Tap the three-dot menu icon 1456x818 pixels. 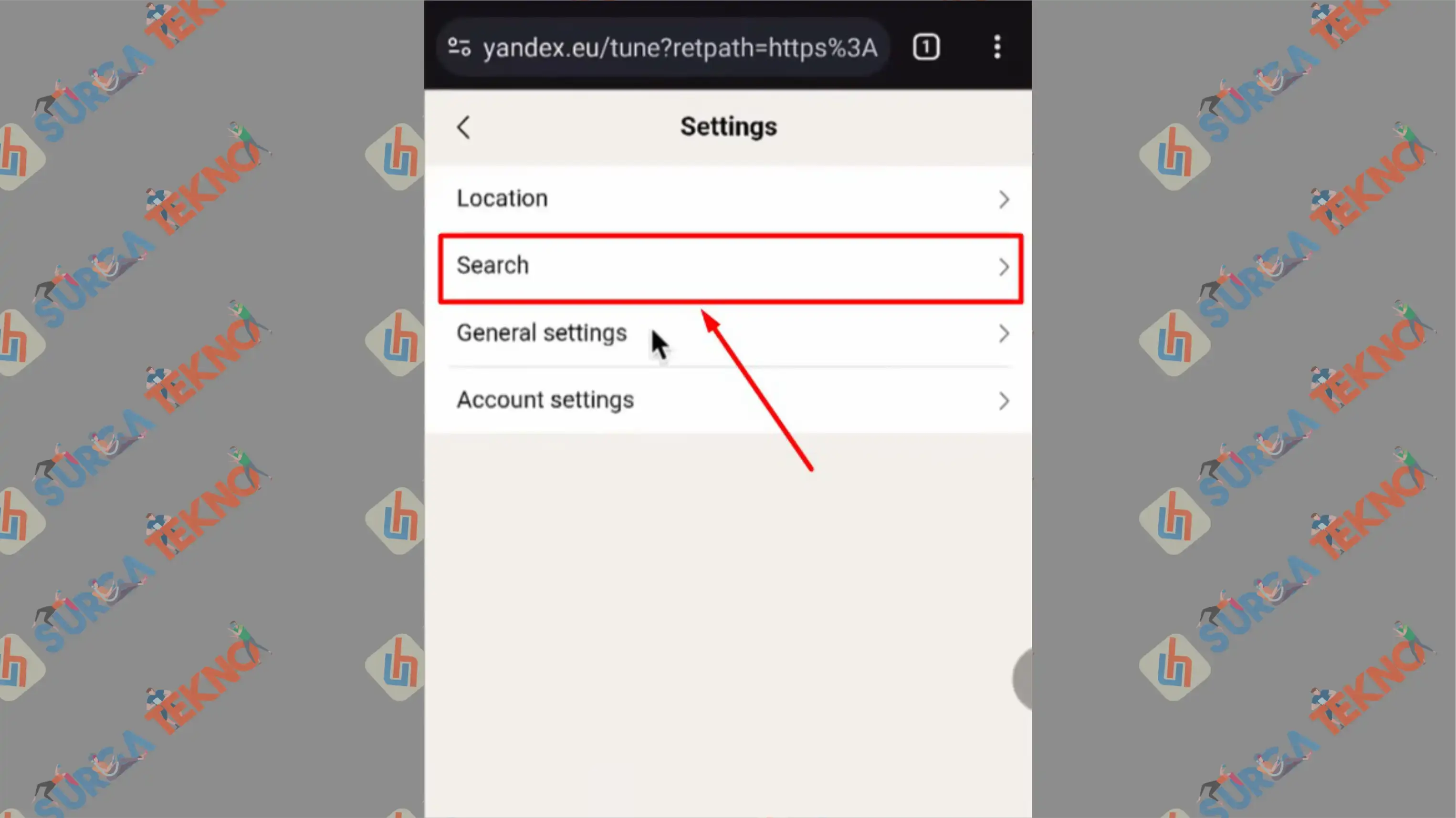(x=997, y=47)
